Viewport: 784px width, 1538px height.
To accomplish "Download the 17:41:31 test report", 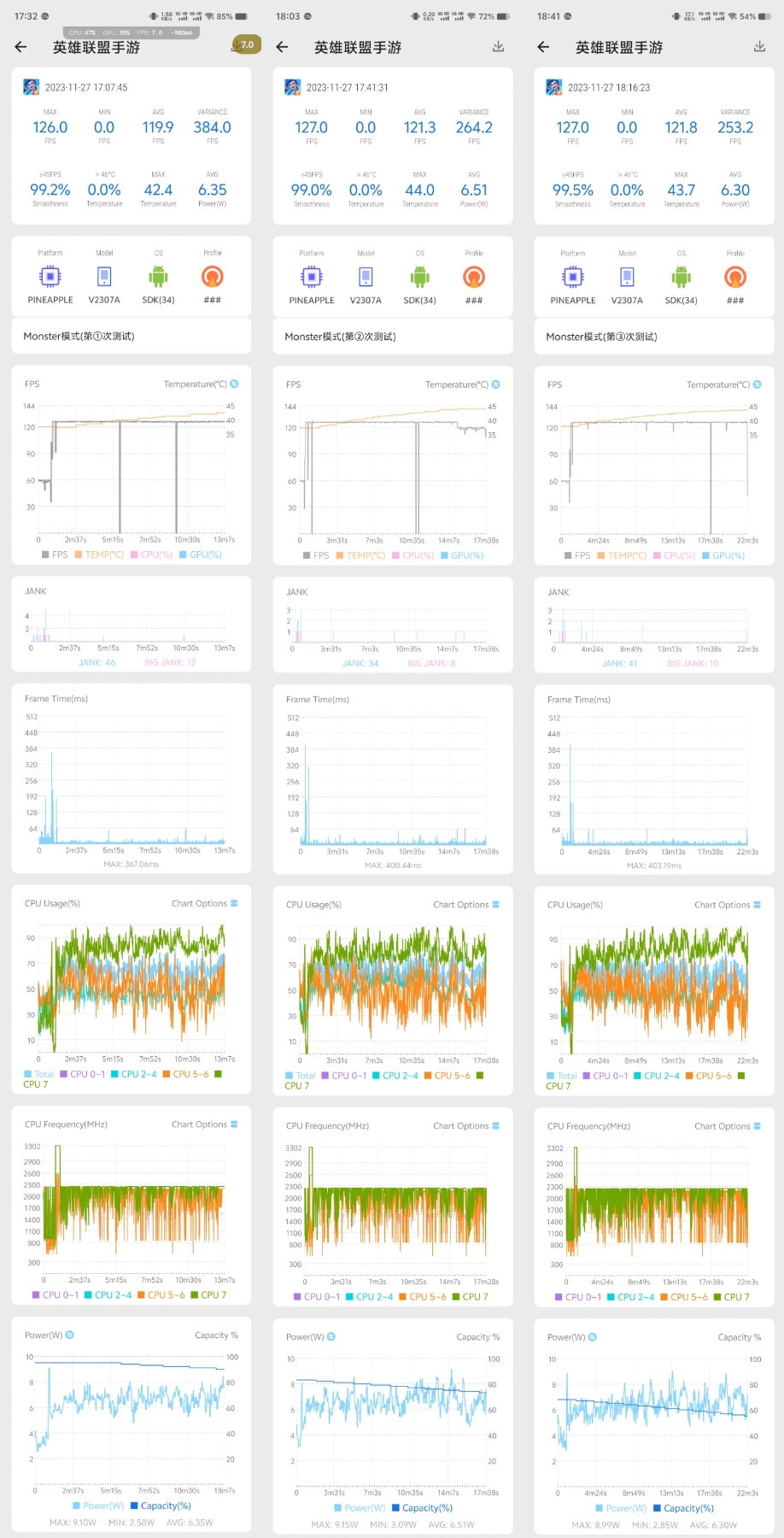I will [498, 47].
